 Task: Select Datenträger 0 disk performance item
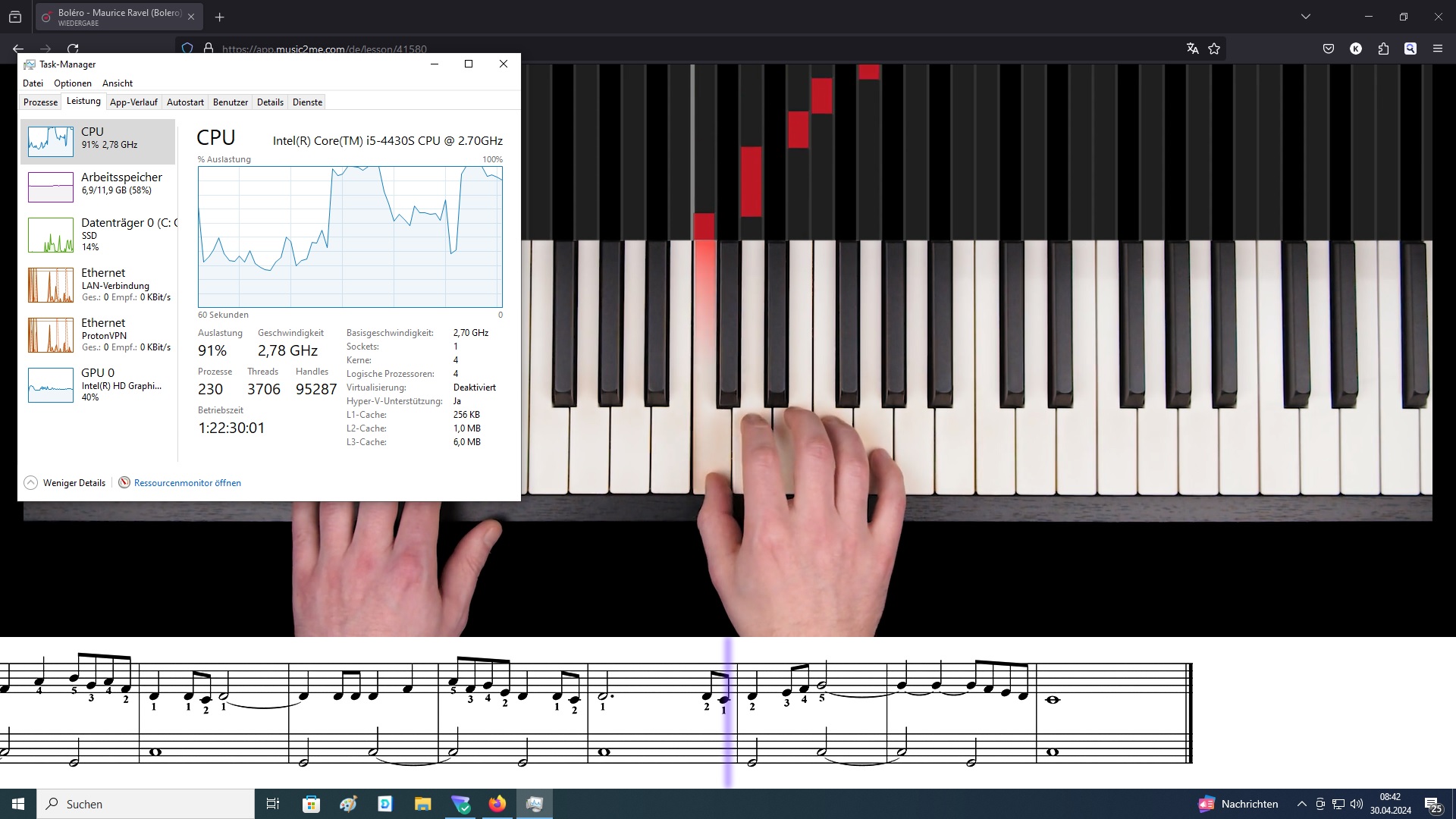(x=99, y=234)
